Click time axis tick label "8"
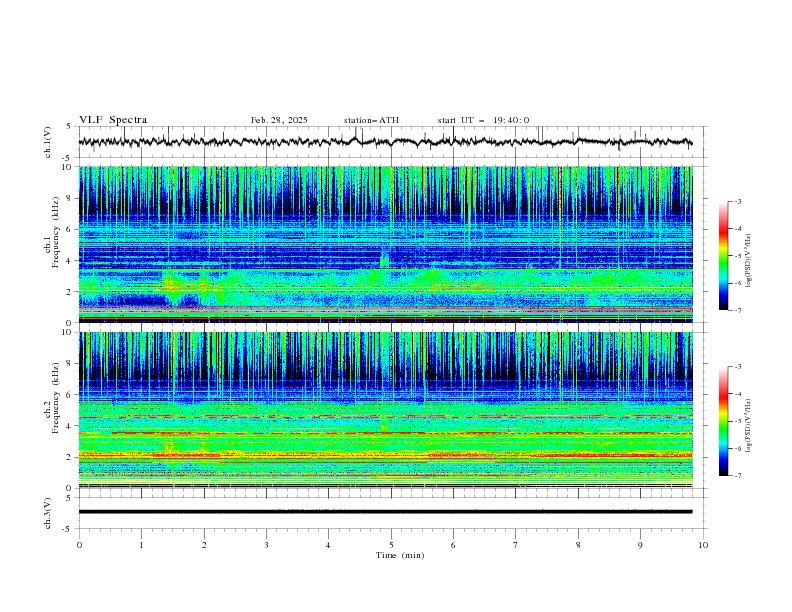The height and width of the screenshot is (612, 792). click(578, 545)
